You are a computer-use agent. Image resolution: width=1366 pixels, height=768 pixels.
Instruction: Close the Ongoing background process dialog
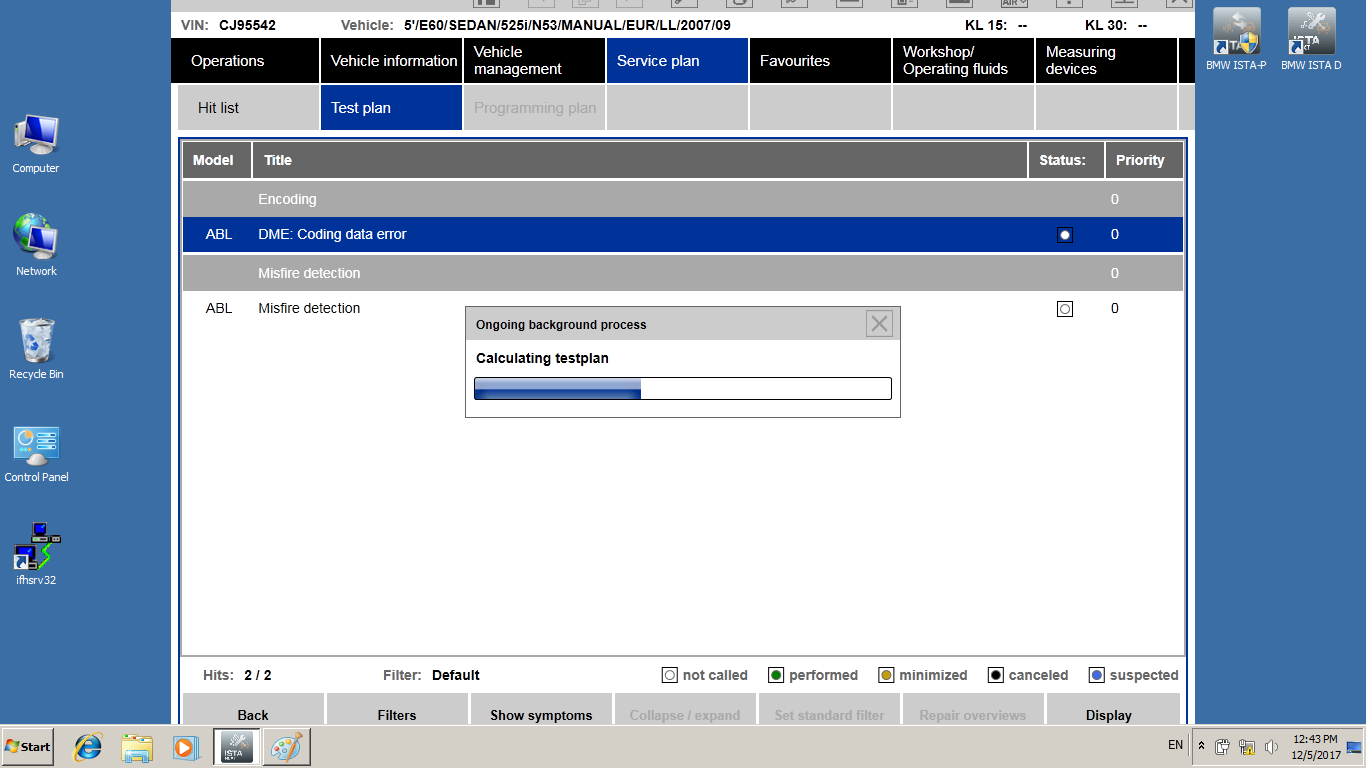[879, 323]
